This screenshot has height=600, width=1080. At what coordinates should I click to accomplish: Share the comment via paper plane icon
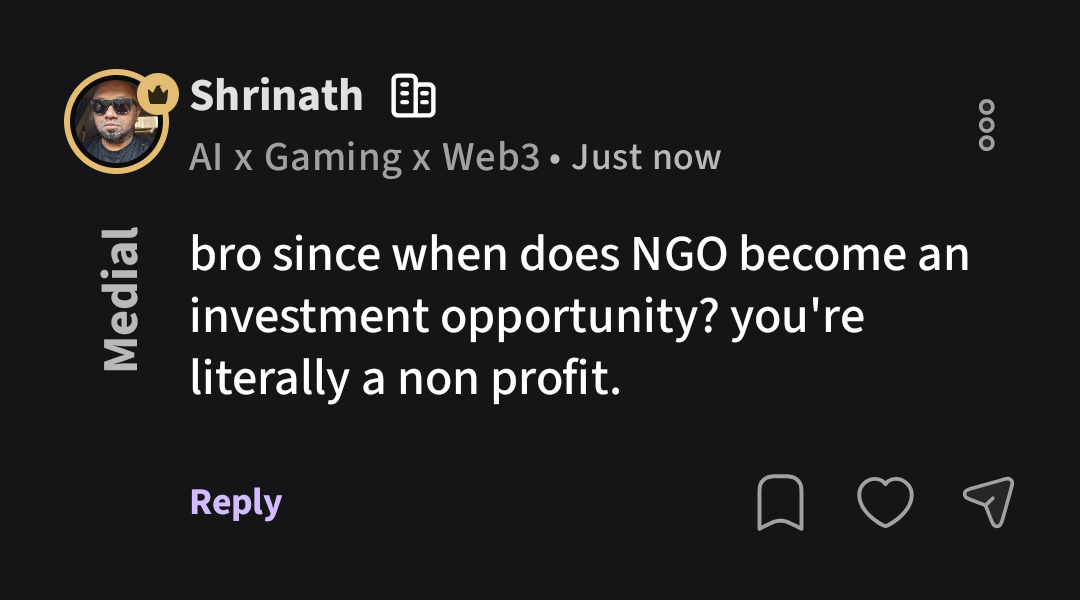(x=989, y=501)
